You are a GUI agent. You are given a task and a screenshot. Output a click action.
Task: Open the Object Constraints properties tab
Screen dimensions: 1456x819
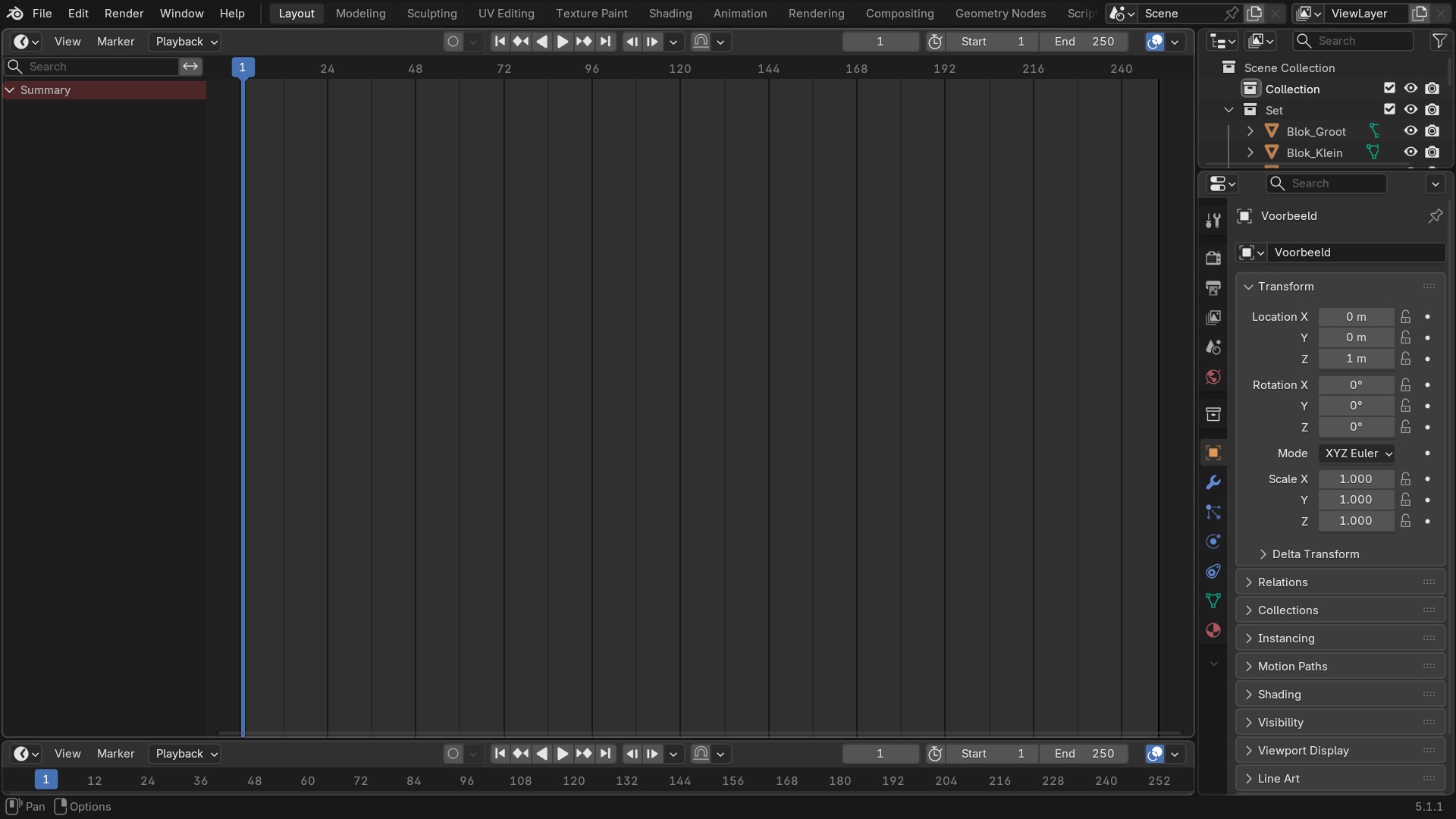tap(1213, 571)
